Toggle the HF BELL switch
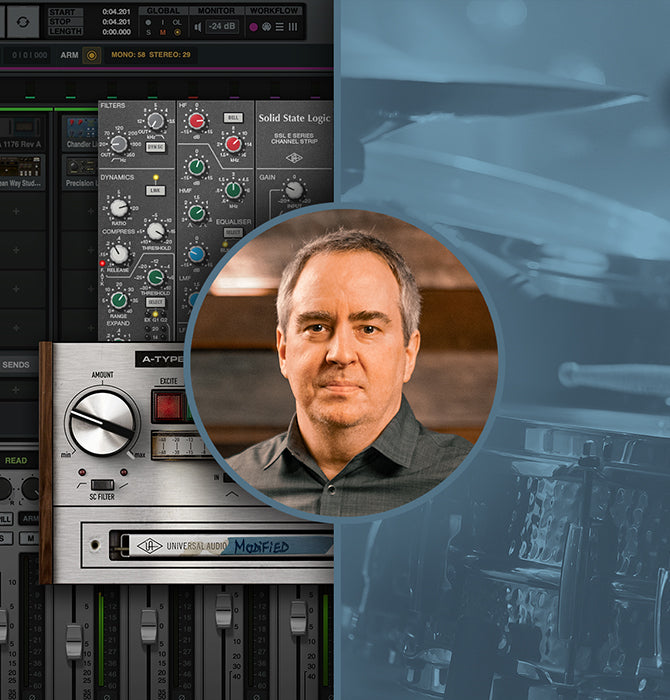 [x=233, y=117]
